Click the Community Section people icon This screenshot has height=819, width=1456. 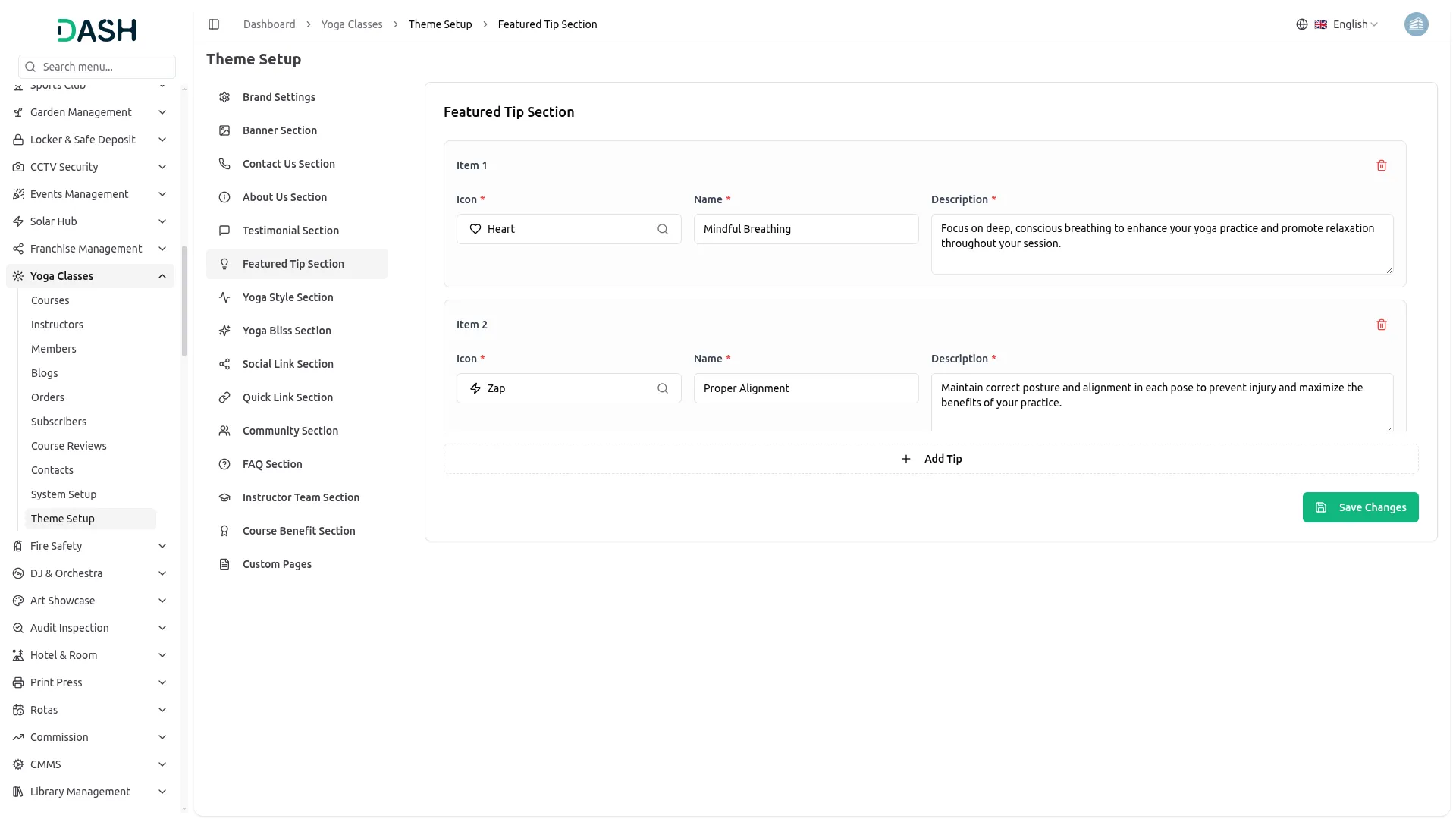pyautogui.click(x=224, y=431)
